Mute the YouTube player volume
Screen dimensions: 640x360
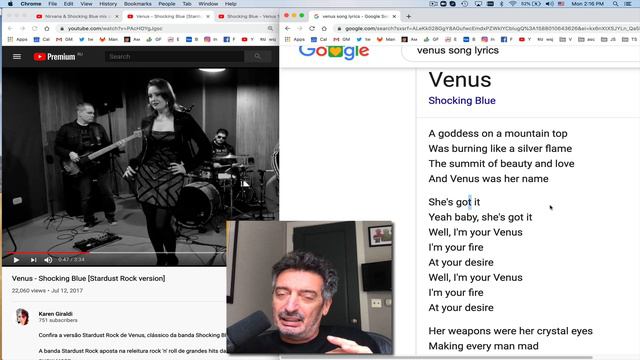tap(48, 260)
